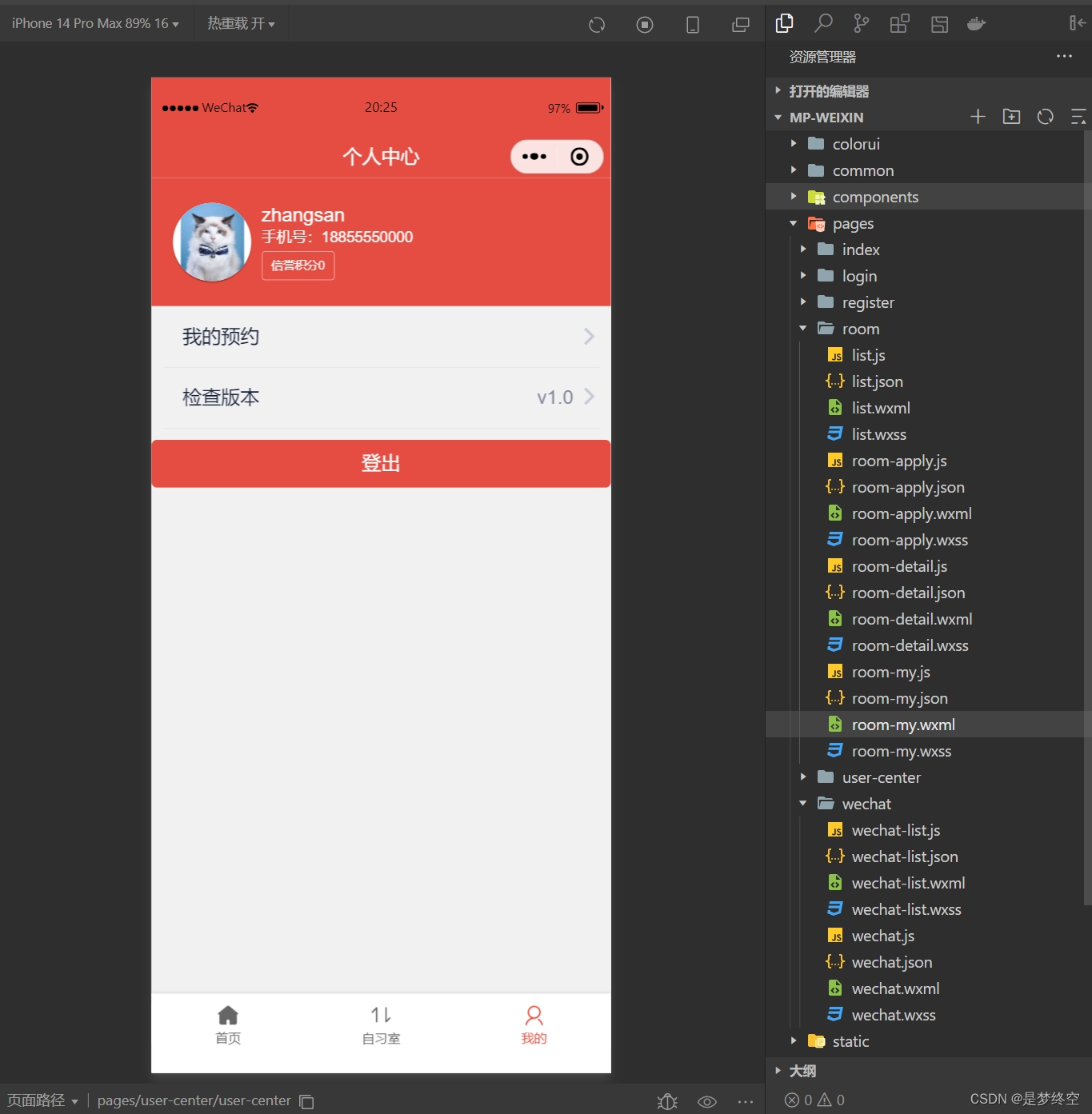The height and width of the screenshot is (1114, 1092).
Task: Click new folder icon in MP-WEIXIN
Action: tap(1011, 117)
